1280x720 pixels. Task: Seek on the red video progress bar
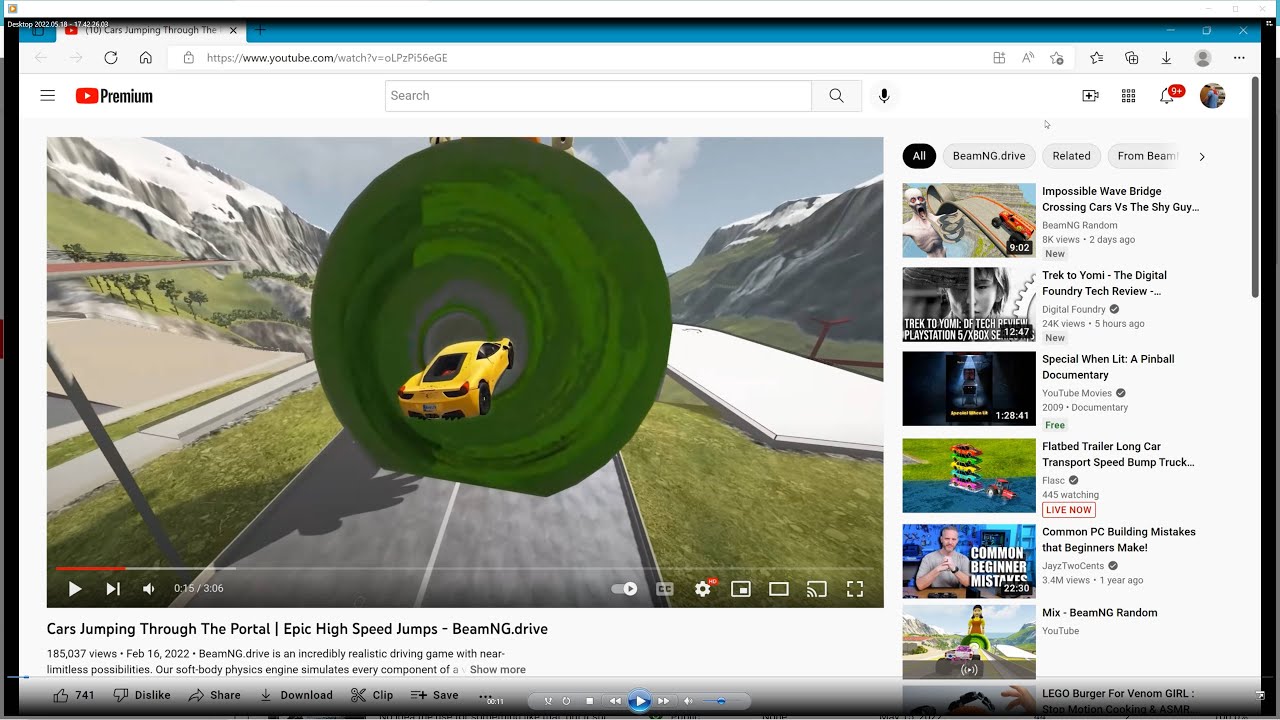point(90,568)
